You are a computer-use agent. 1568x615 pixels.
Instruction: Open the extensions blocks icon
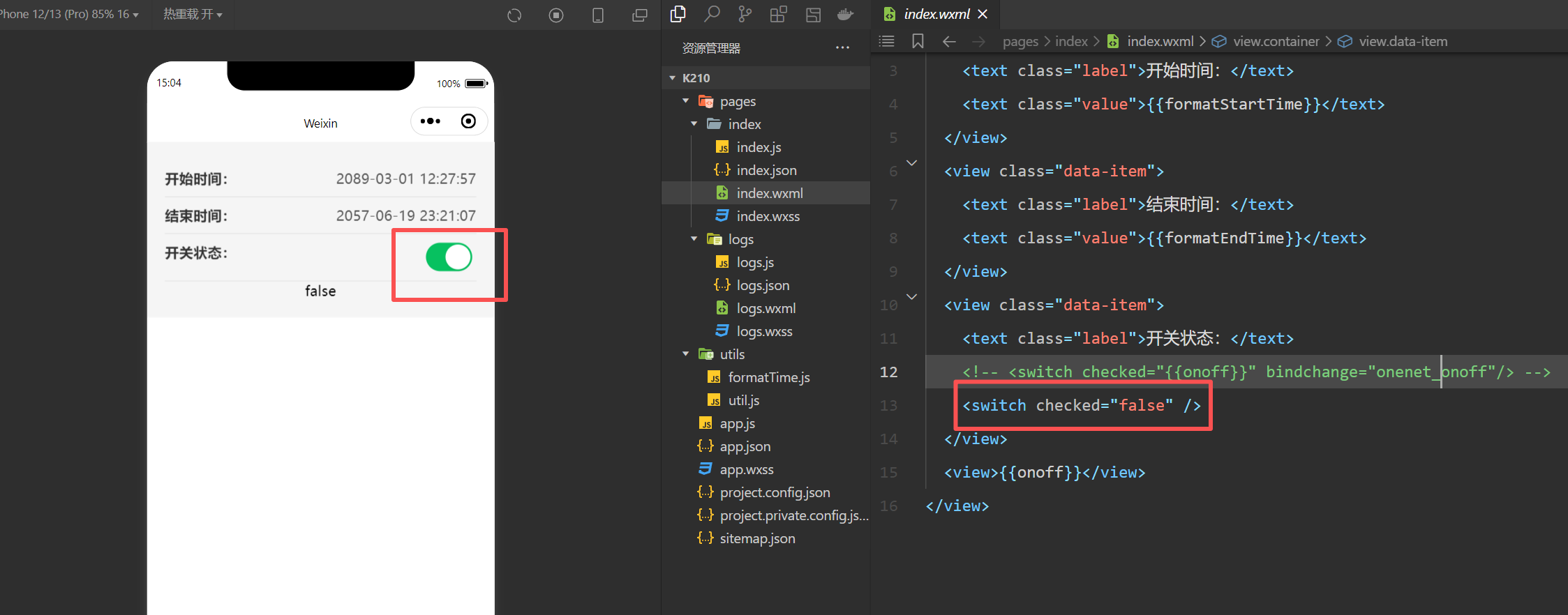(x=779, y=14)
